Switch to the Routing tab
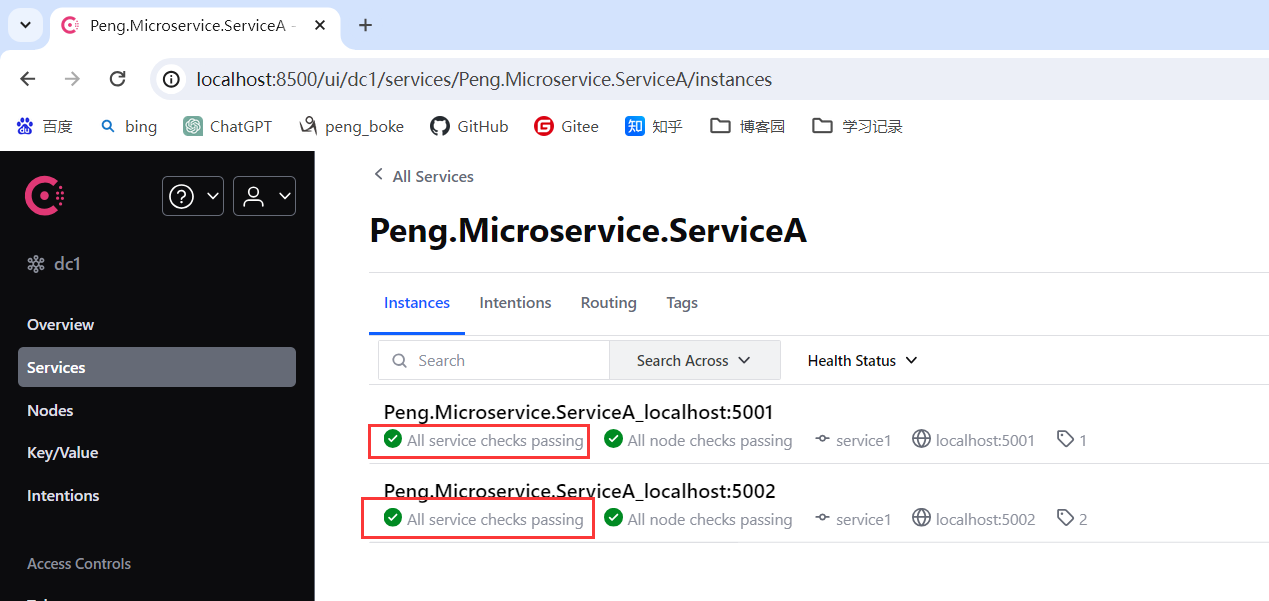This screenshot has height=601, width=1269. pos(608,303)
